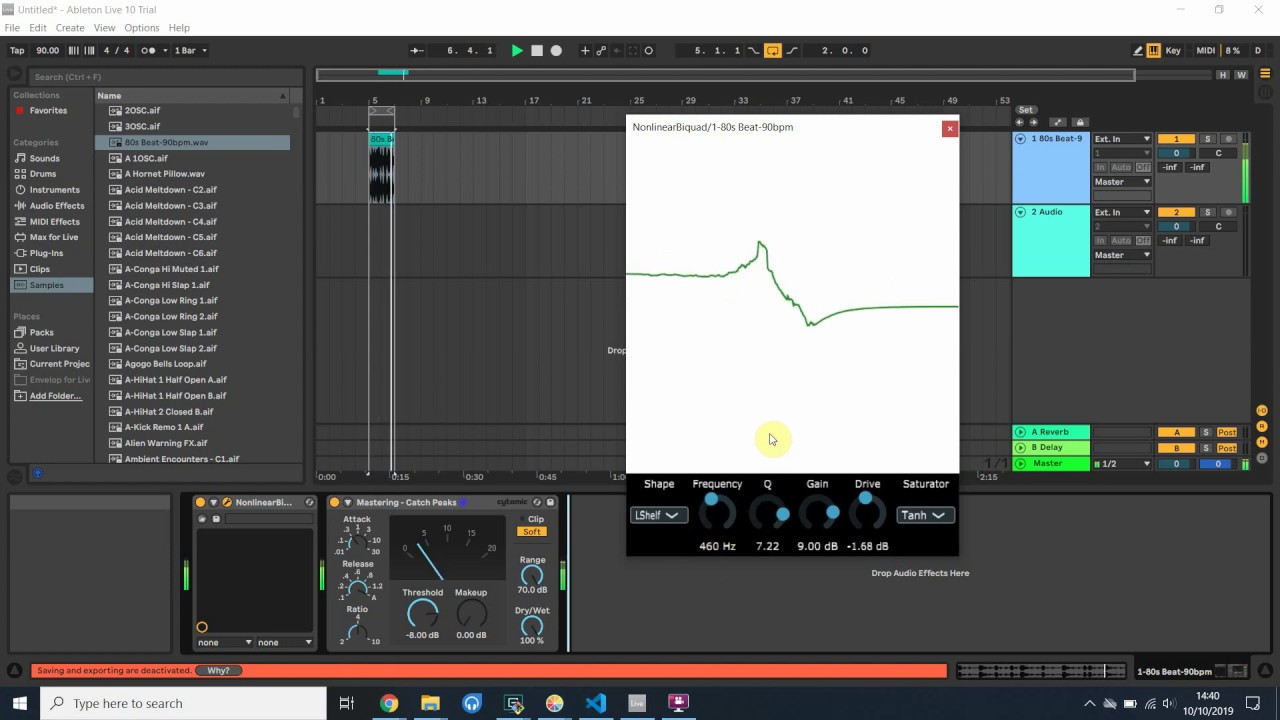Start playback with the green Play button
The height and width of the screenshot is (720, 1280).
pos(517,50)
